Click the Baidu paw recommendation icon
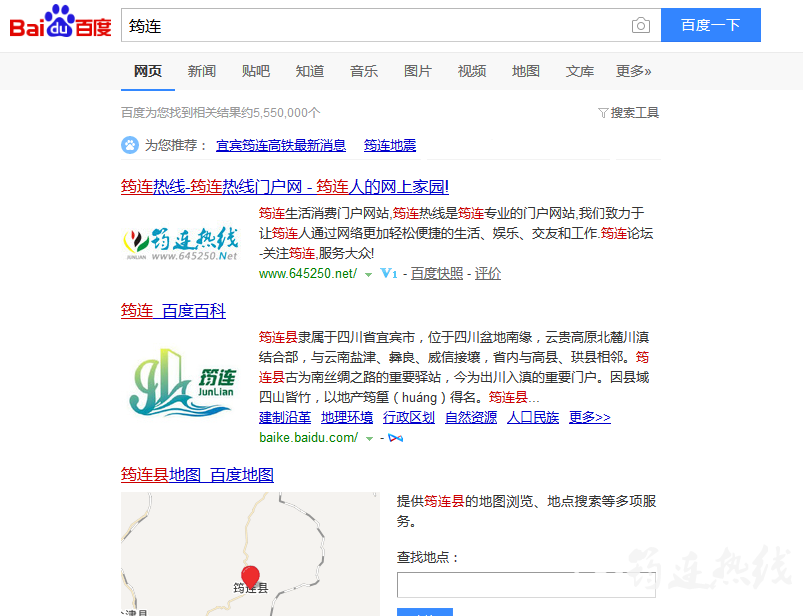This screenshot has width=803, height=616. click(130, 145)
